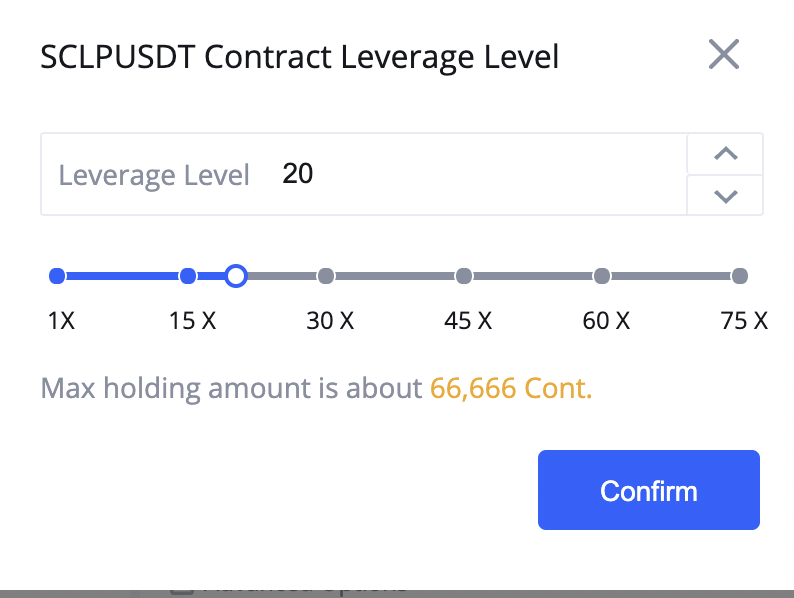794x598 pixels.
Task: Increase leverage with the up chevron
Action: pos(725,153)
